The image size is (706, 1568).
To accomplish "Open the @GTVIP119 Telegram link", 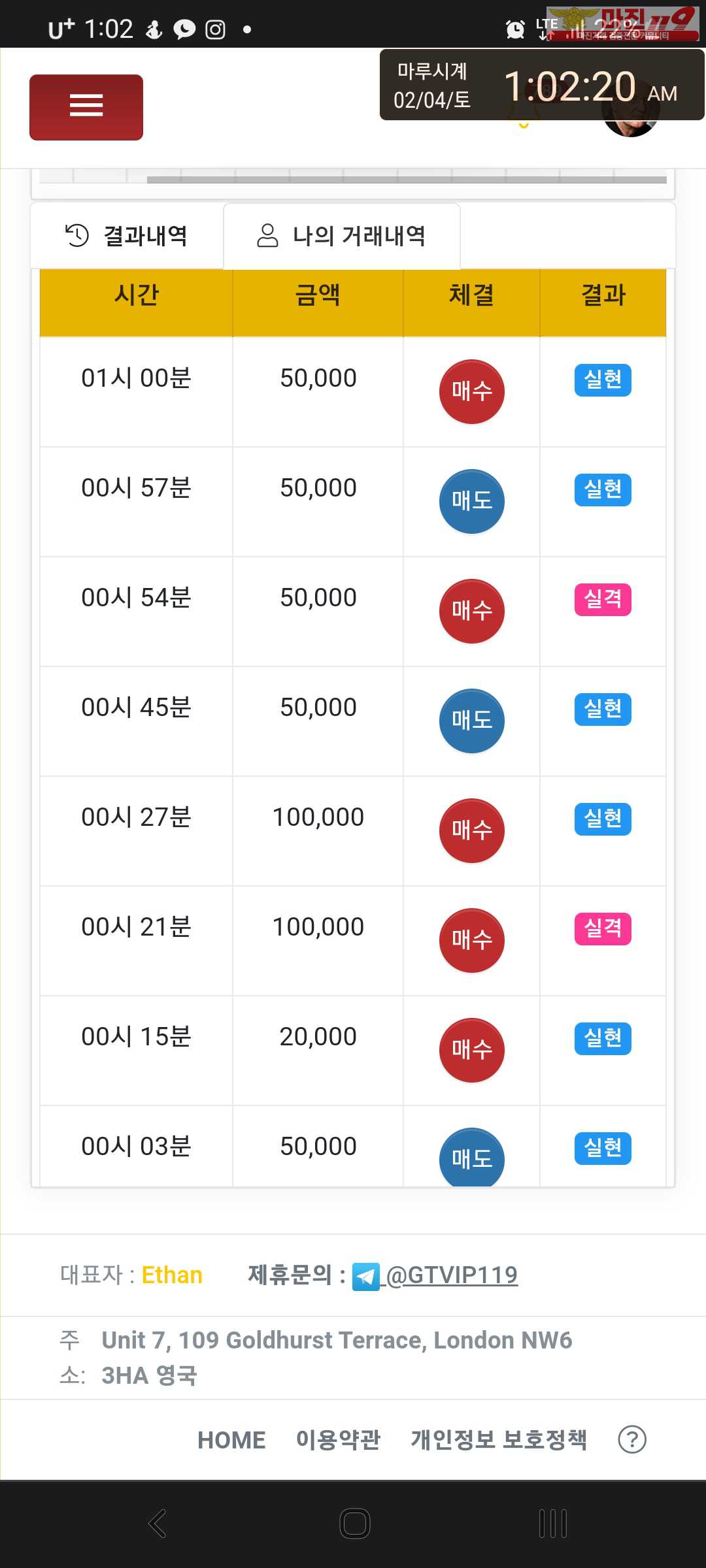I will (452, 1275).
